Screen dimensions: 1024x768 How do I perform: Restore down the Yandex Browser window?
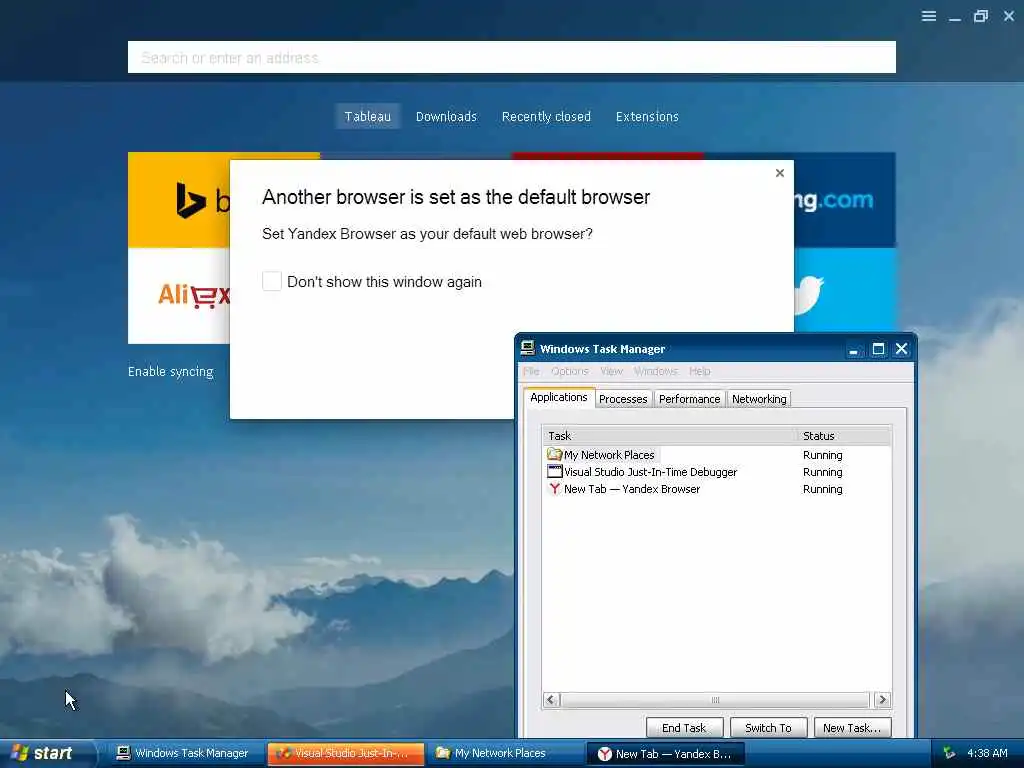981,16
